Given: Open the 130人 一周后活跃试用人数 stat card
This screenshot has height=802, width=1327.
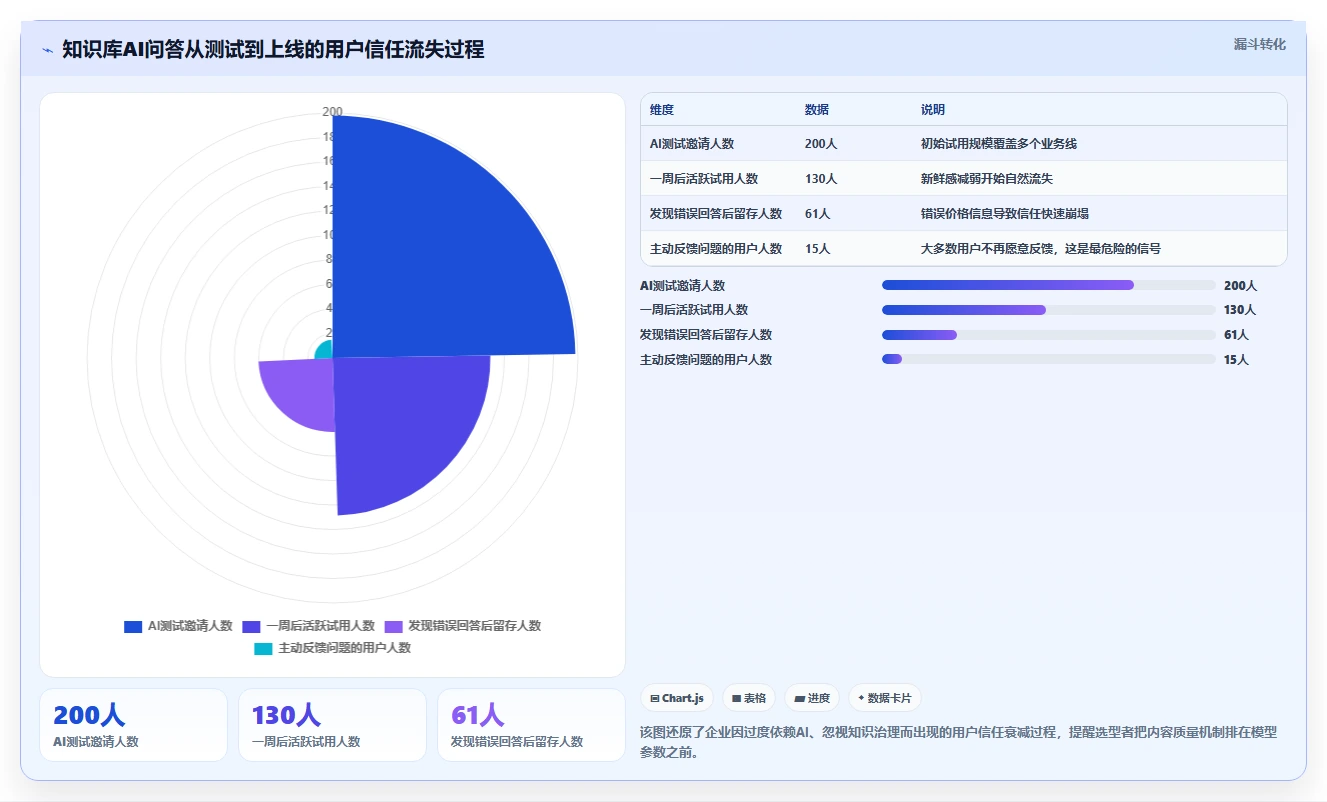Looking at the screenshot, I should coord(332,725).
